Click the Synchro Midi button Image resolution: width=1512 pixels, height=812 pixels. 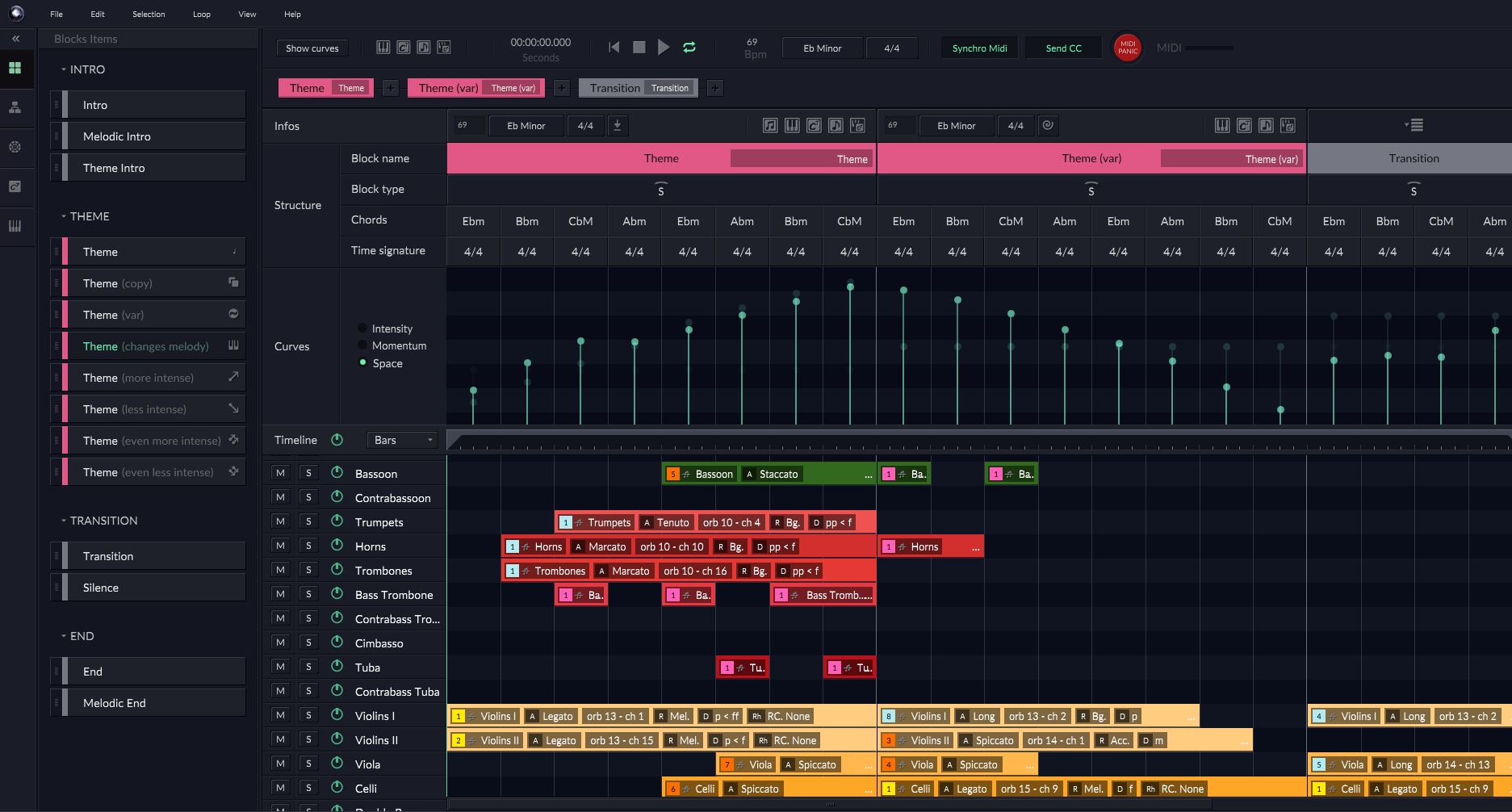pos(979,48)
